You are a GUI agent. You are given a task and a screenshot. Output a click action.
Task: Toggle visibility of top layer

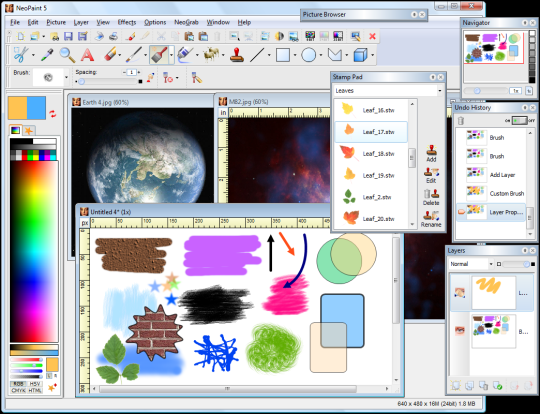[x=460, y=293]
